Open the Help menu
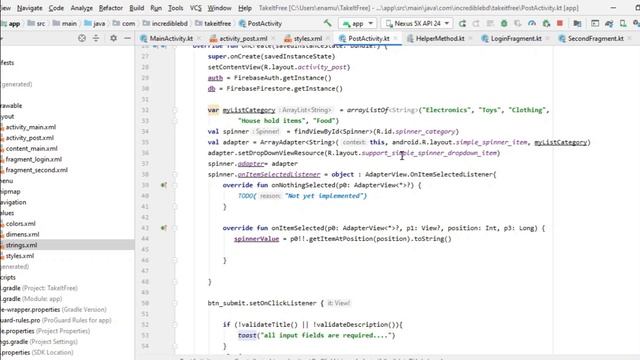This screenshot has width=640, height=360. (244, 8)
